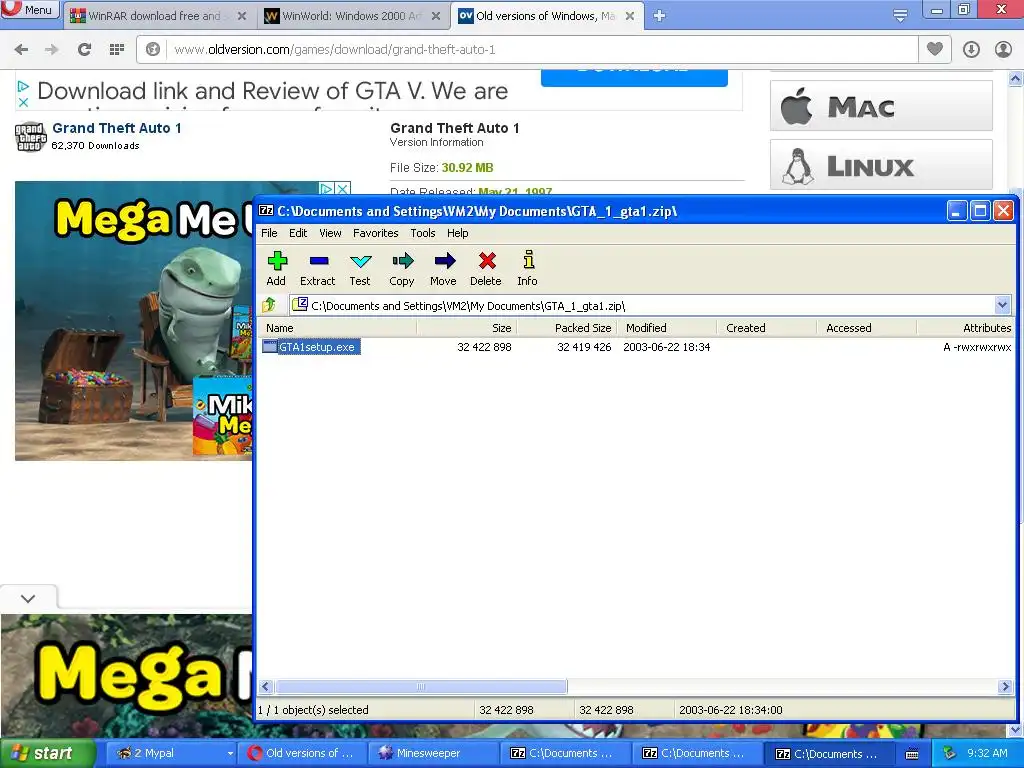Close the ad with X icon
The height and width of the screenshot is (768, 1024).
[23, 103]
